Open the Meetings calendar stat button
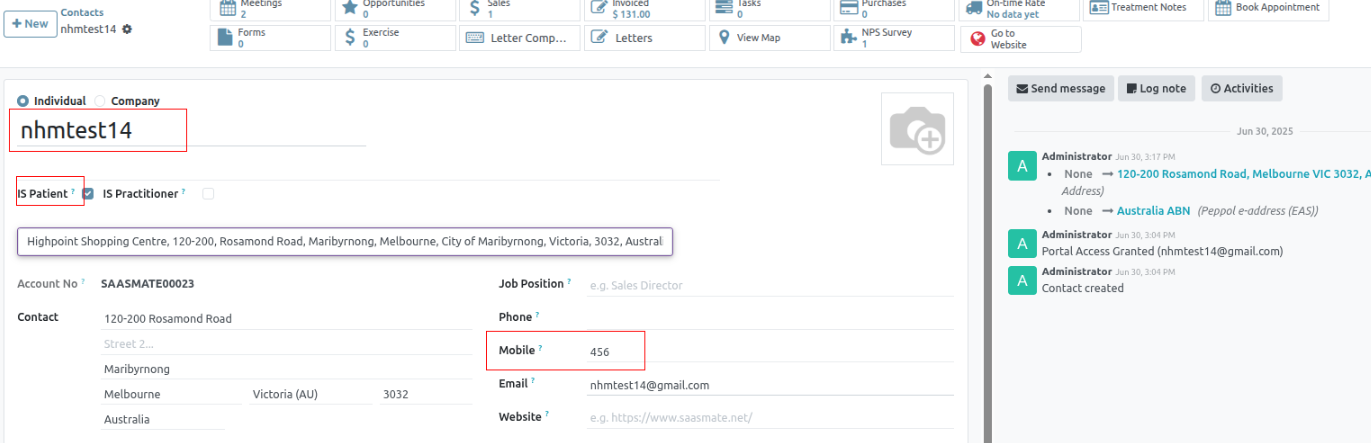1371x443 pixels. 270,9
